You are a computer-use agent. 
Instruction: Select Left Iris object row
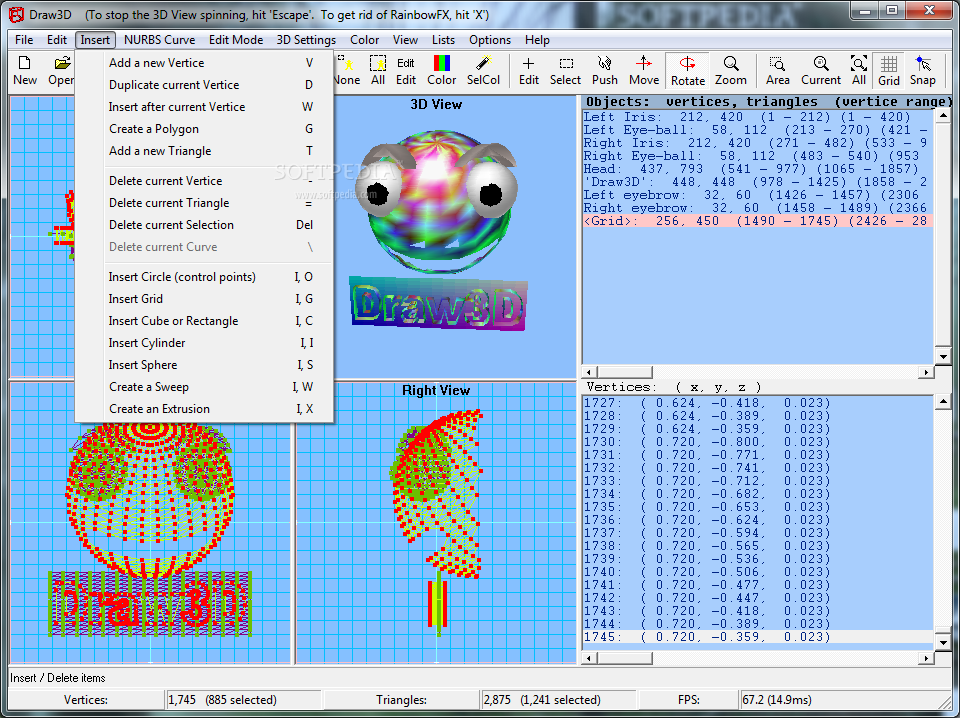[x=758, y=117]
